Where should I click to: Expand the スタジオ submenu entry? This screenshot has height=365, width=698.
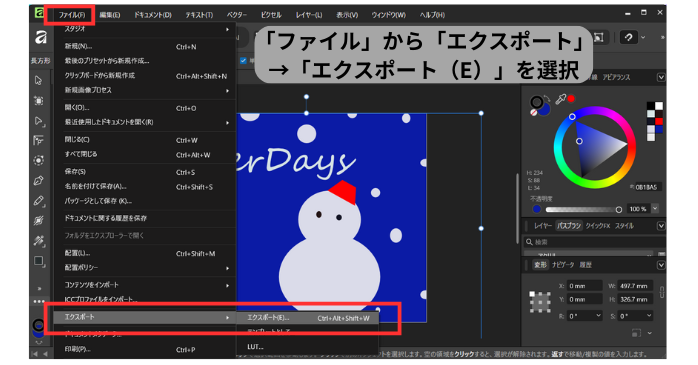click(x=145, y=29)
